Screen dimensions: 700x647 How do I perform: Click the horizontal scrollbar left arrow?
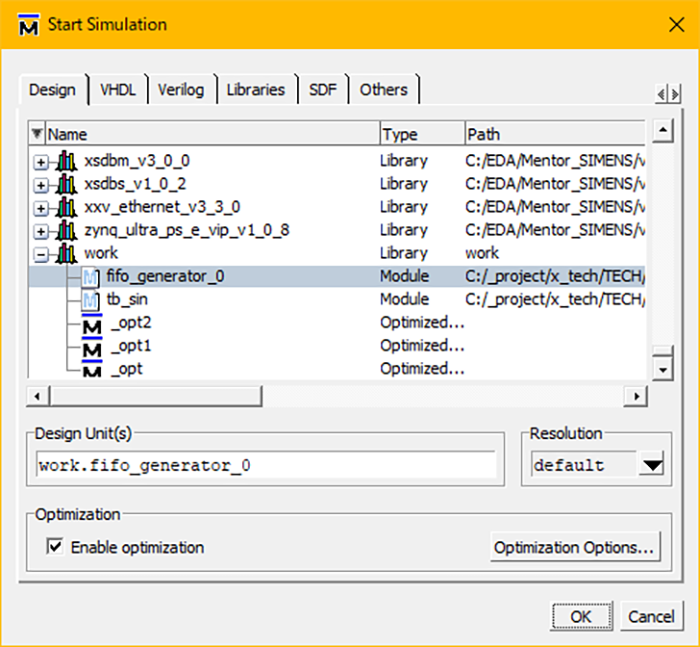click(38, 396)
